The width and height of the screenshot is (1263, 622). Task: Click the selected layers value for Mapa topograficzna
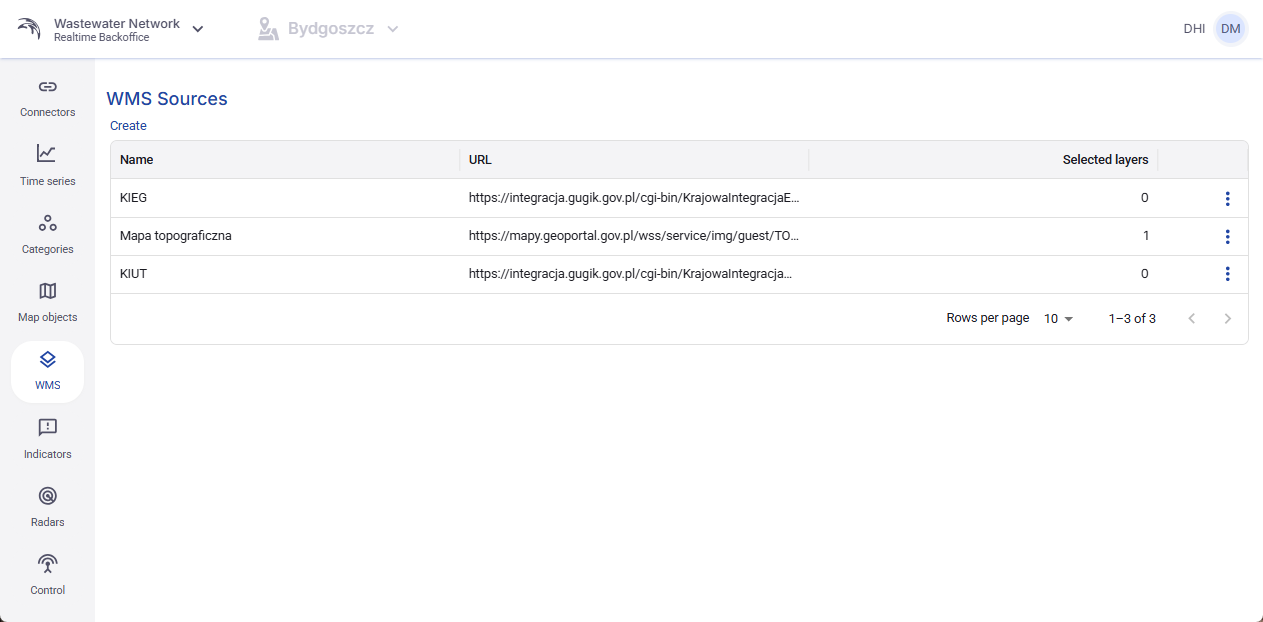(1145, 236)
